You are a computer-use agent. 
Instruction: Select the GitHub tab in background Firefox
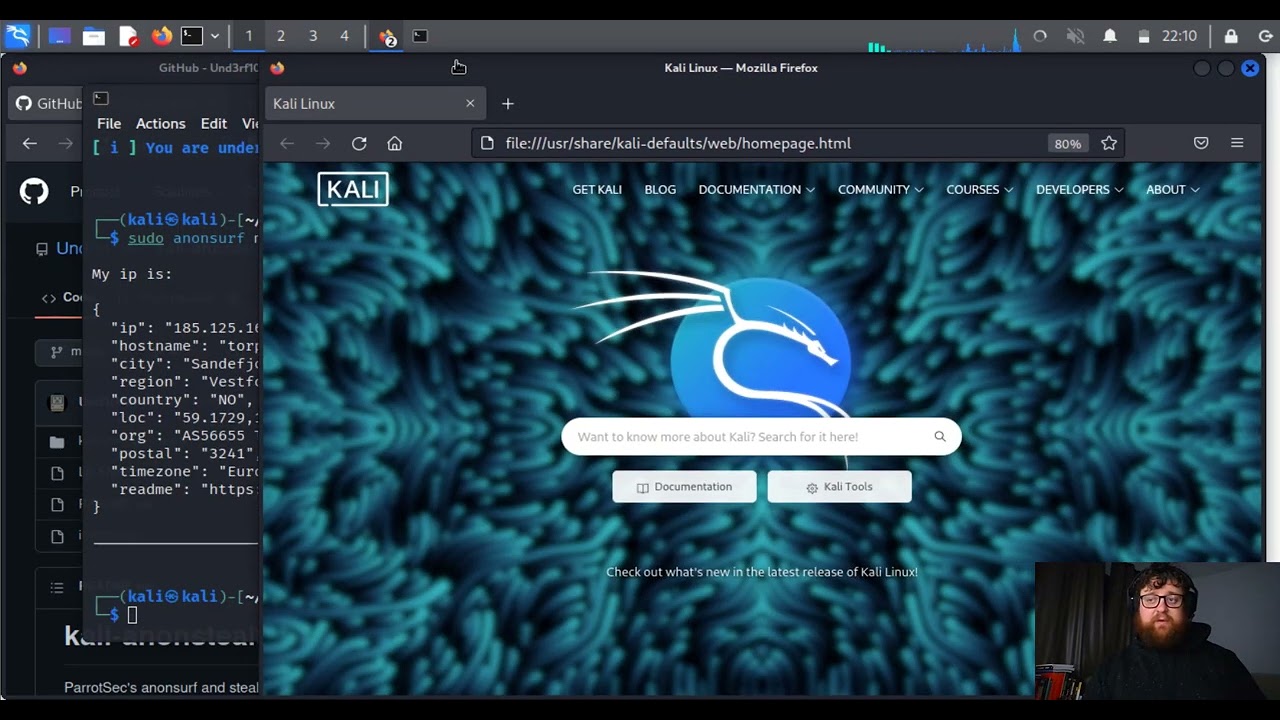[47, 103]
